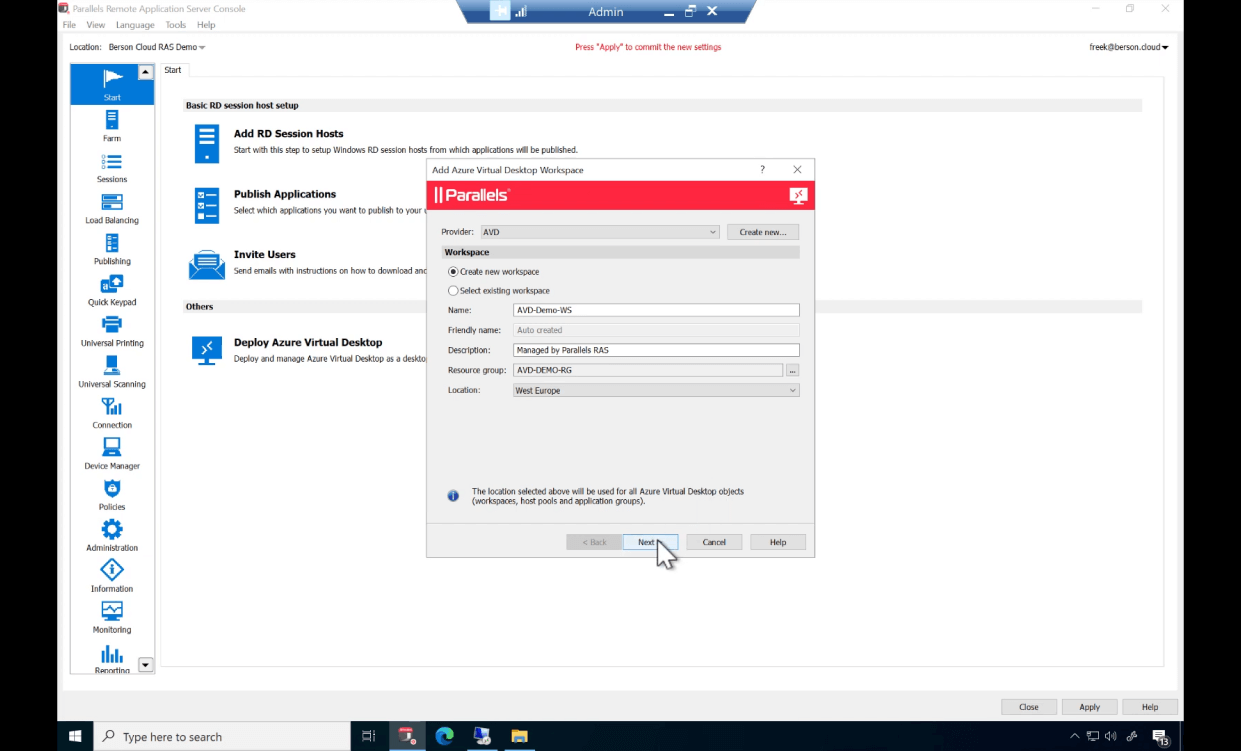This screenshot has height=751, width=1241.
Task: Select the Sessions sidebar icon
Action: click(111, 166)
